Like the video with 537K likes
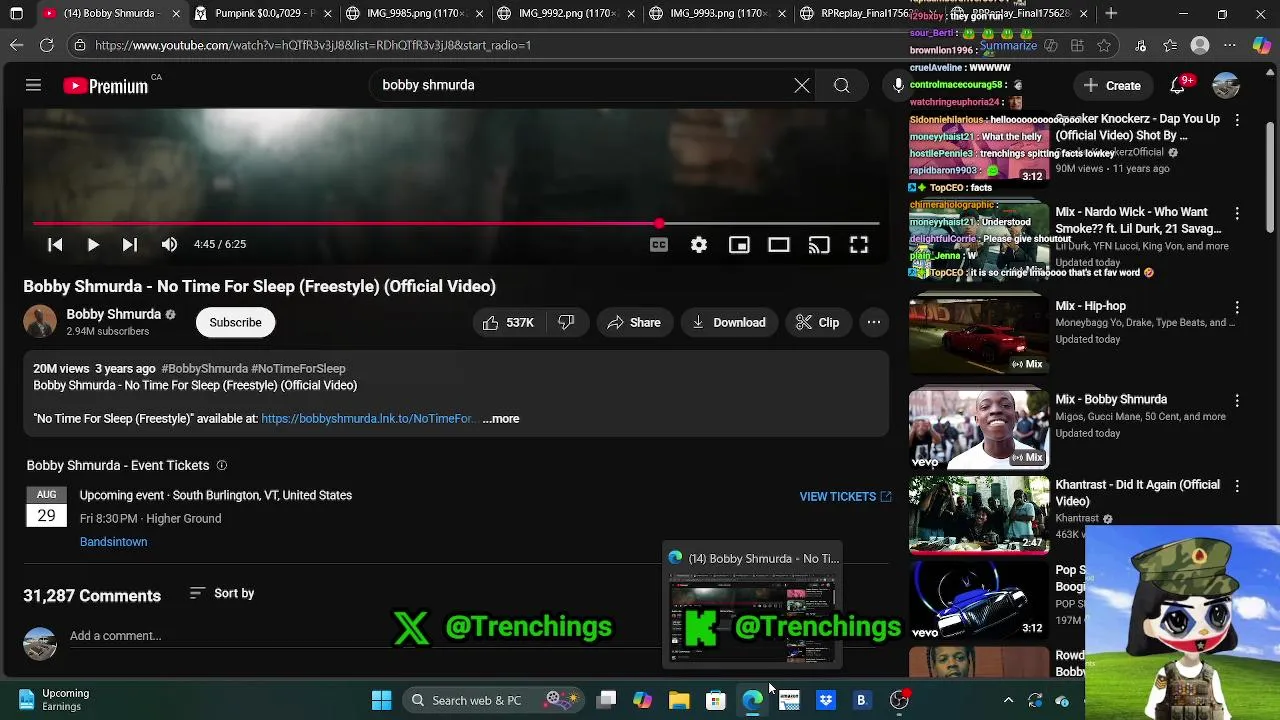 pyautogui.click(x=509, y=322)
